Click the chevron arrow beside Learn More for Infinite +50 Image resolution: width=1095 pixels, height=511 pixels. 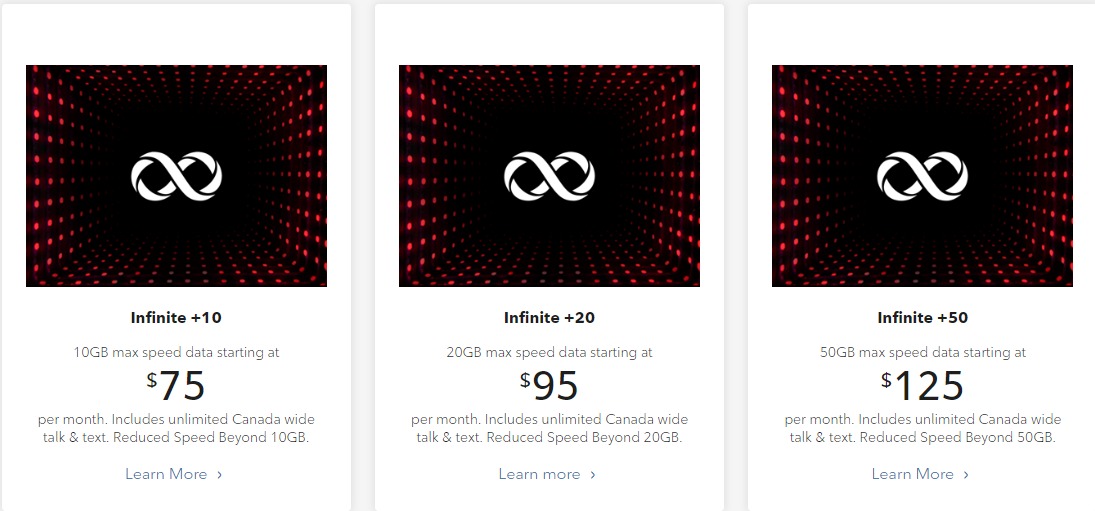966,475
